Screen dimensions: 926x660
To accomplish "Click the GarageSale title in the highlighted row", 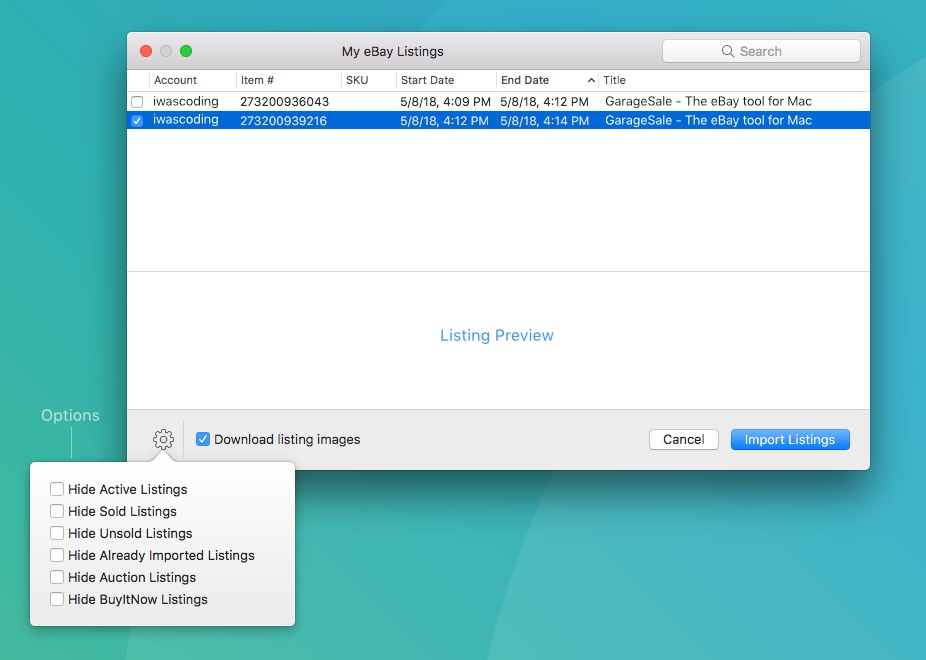I will click(x=708, y=120).
